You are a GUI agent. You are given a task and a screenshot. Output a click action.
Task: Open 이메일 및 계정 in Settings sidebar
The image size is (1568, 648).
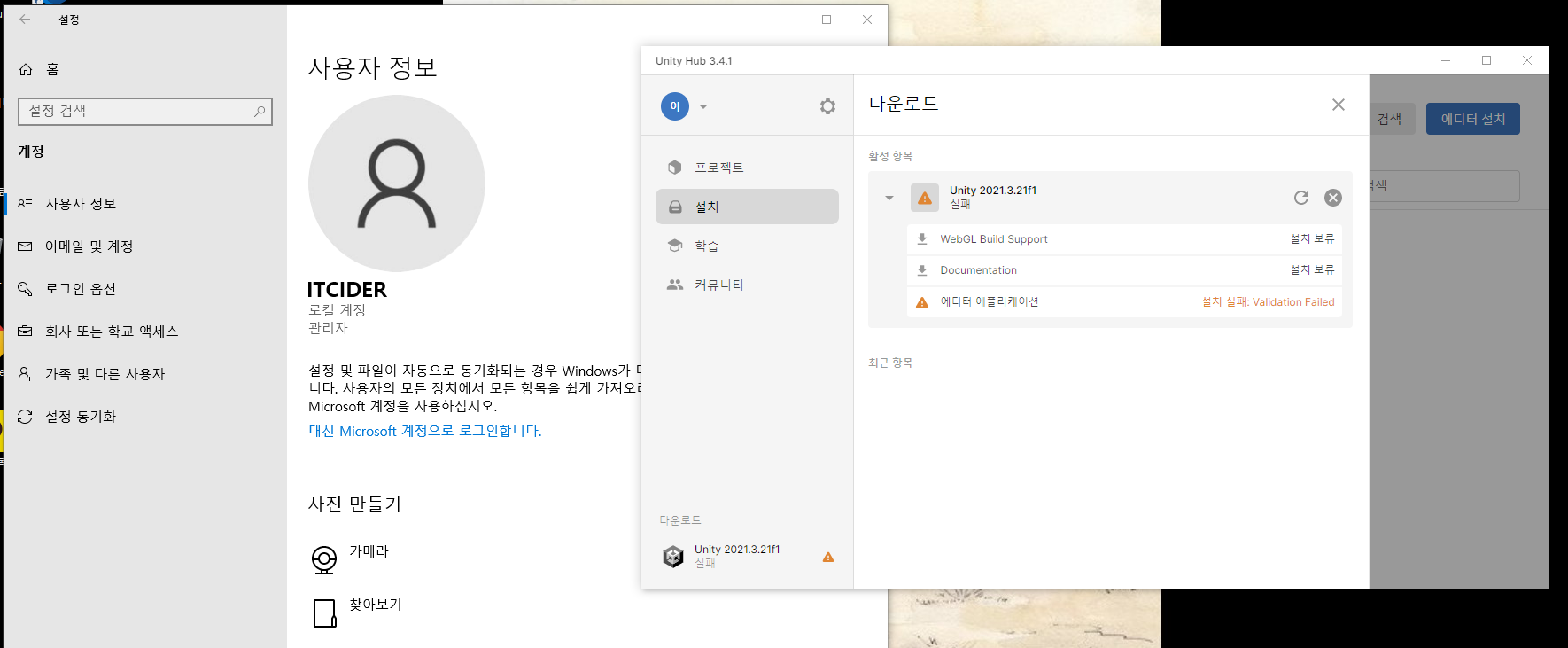pyautogui.click(x=144, y=246)
